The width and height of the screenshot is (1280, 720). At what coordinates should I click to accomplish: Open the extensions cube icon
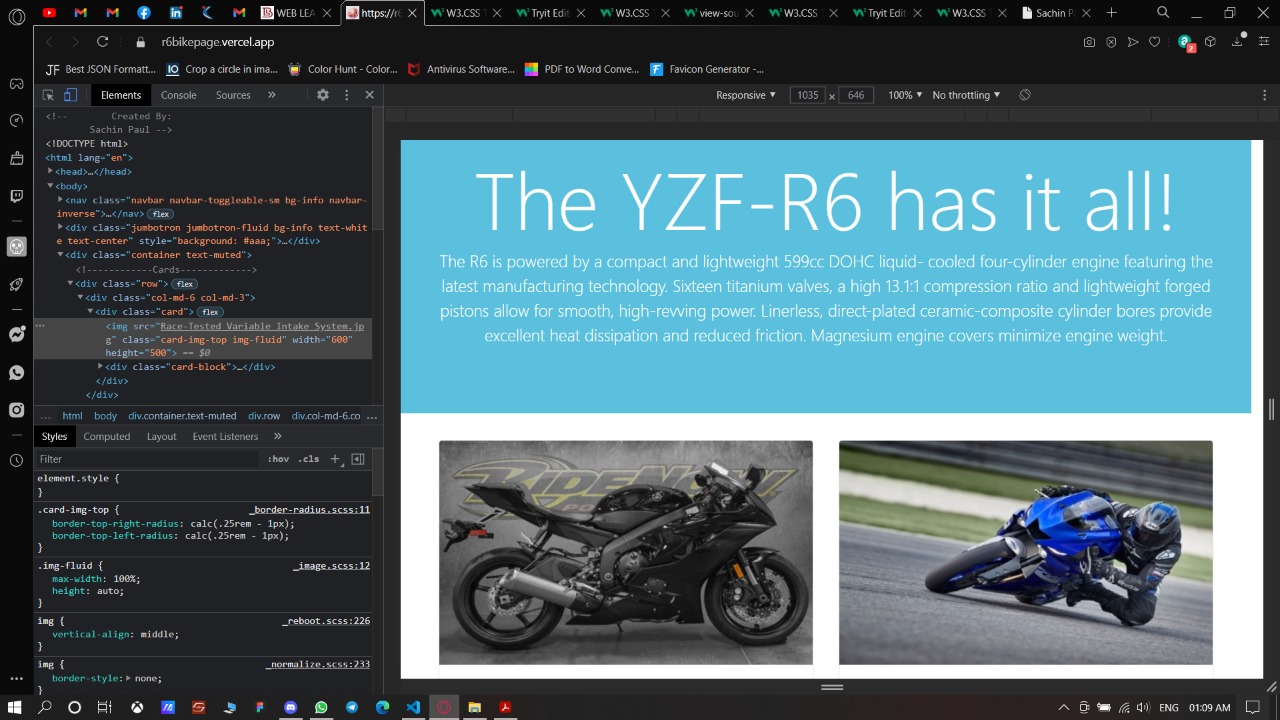click(1210, 42)
